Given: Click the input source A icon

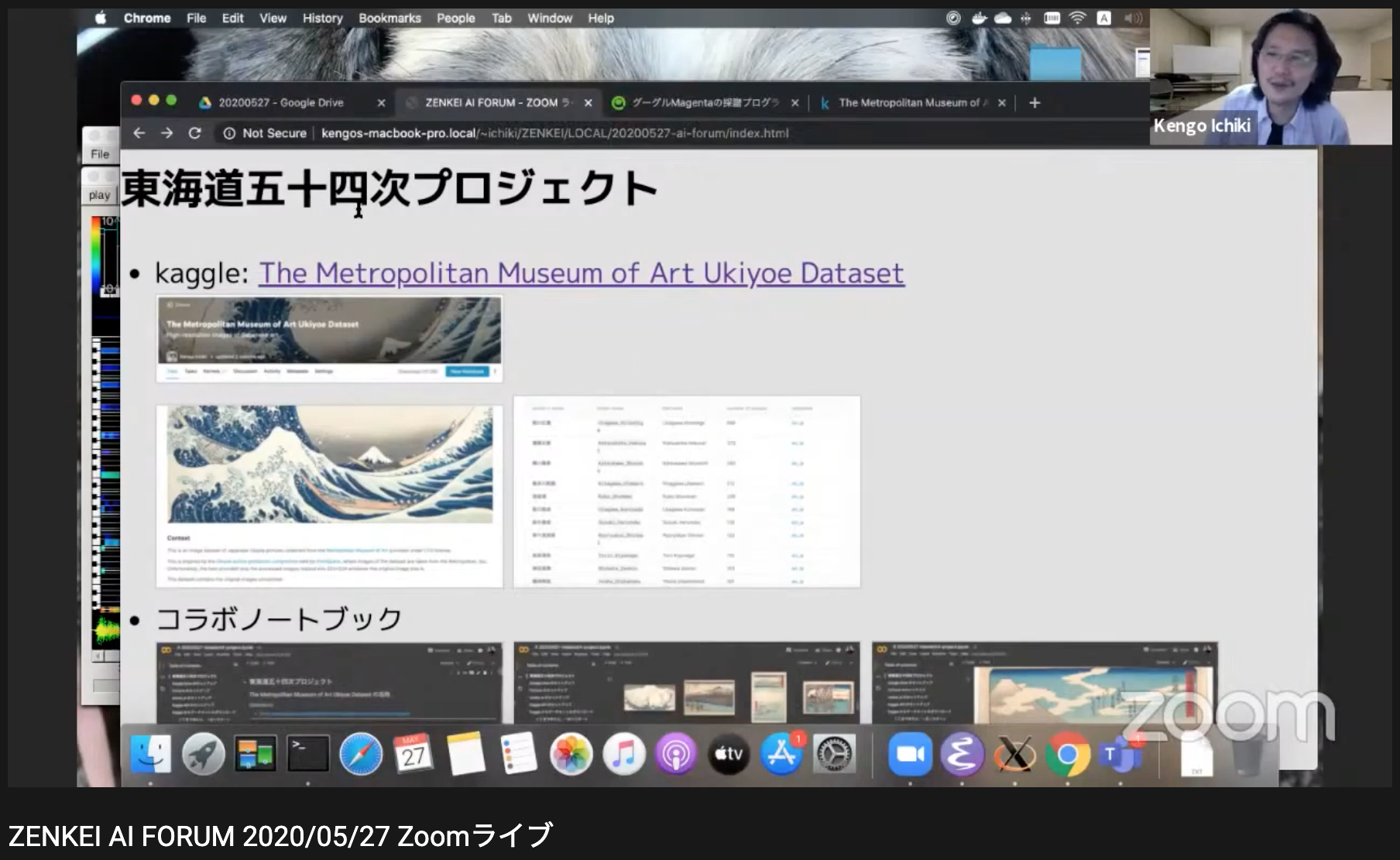Looking at the screenshot, I should pyautogui.click(x=1104, y=18).
